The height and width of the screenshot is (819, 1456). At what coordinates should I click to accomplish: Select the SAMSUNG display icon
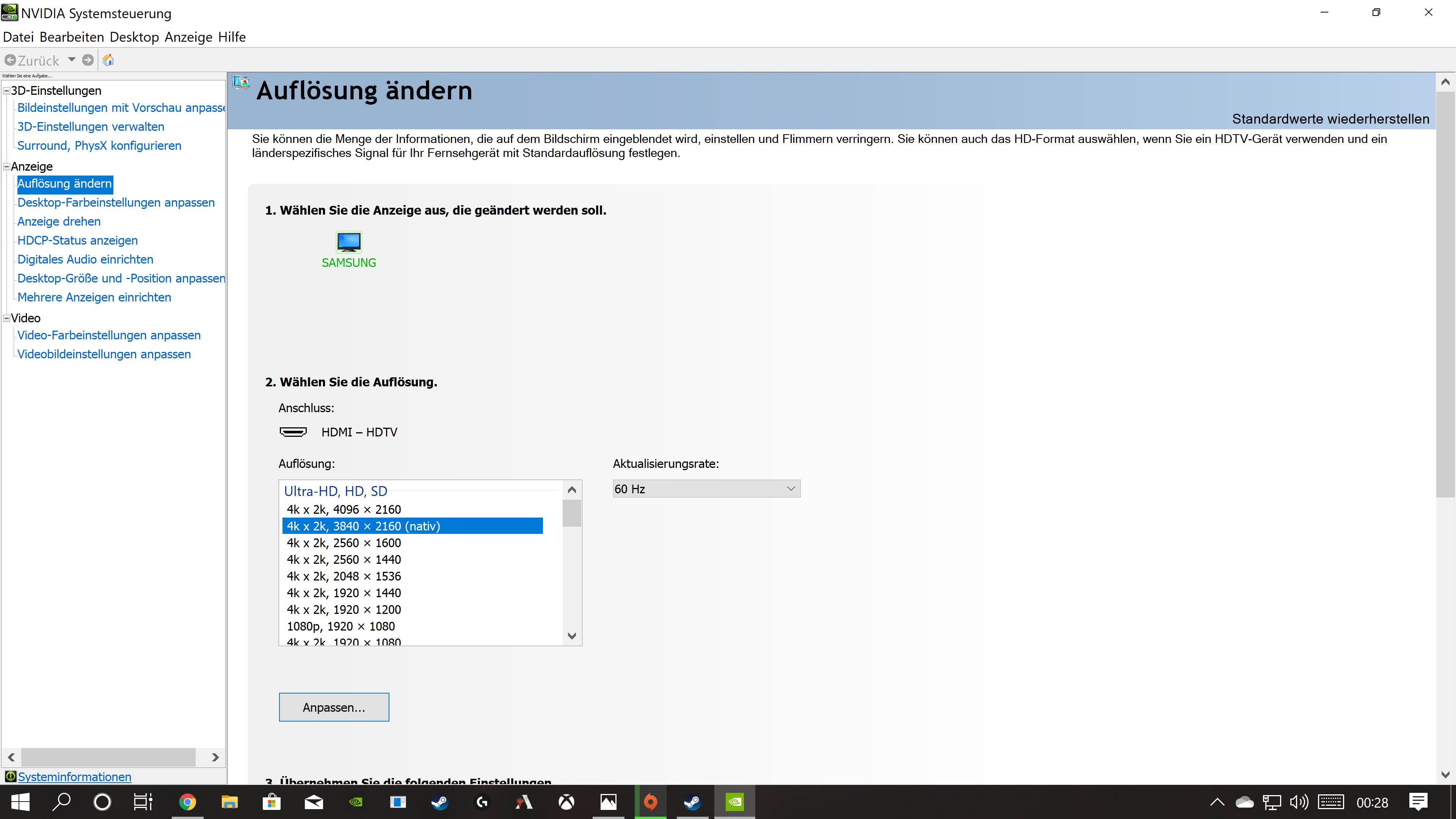click(349, 242)
